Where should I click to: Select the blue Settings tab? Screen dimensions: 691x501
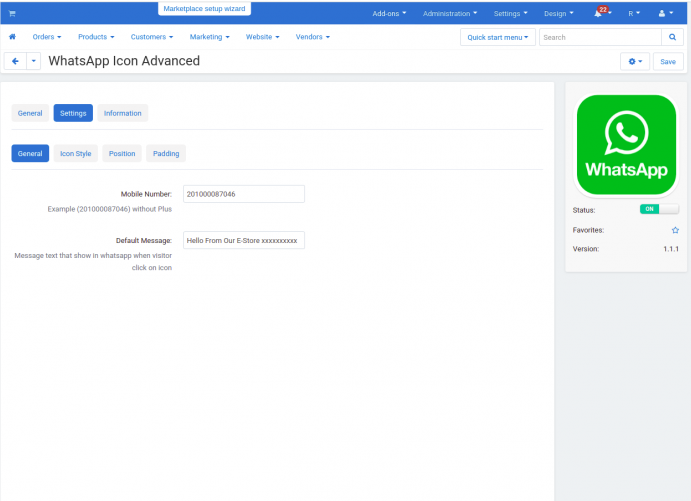(73, 113)
